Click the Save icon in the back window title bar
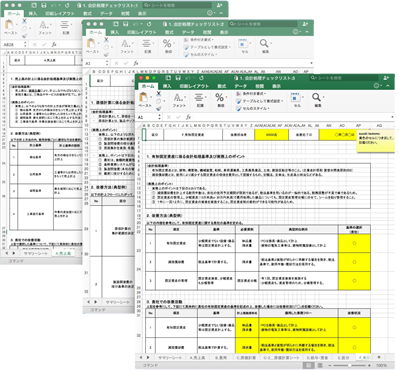The width and height of the screenshot is (399, 370). 44,6
